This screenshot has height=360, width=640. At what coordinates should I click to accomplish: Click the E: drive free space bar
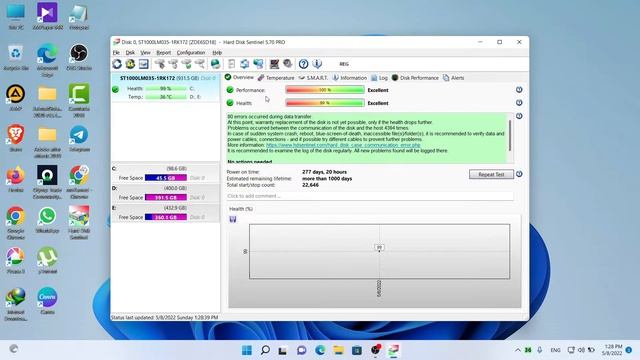[166, 217]
